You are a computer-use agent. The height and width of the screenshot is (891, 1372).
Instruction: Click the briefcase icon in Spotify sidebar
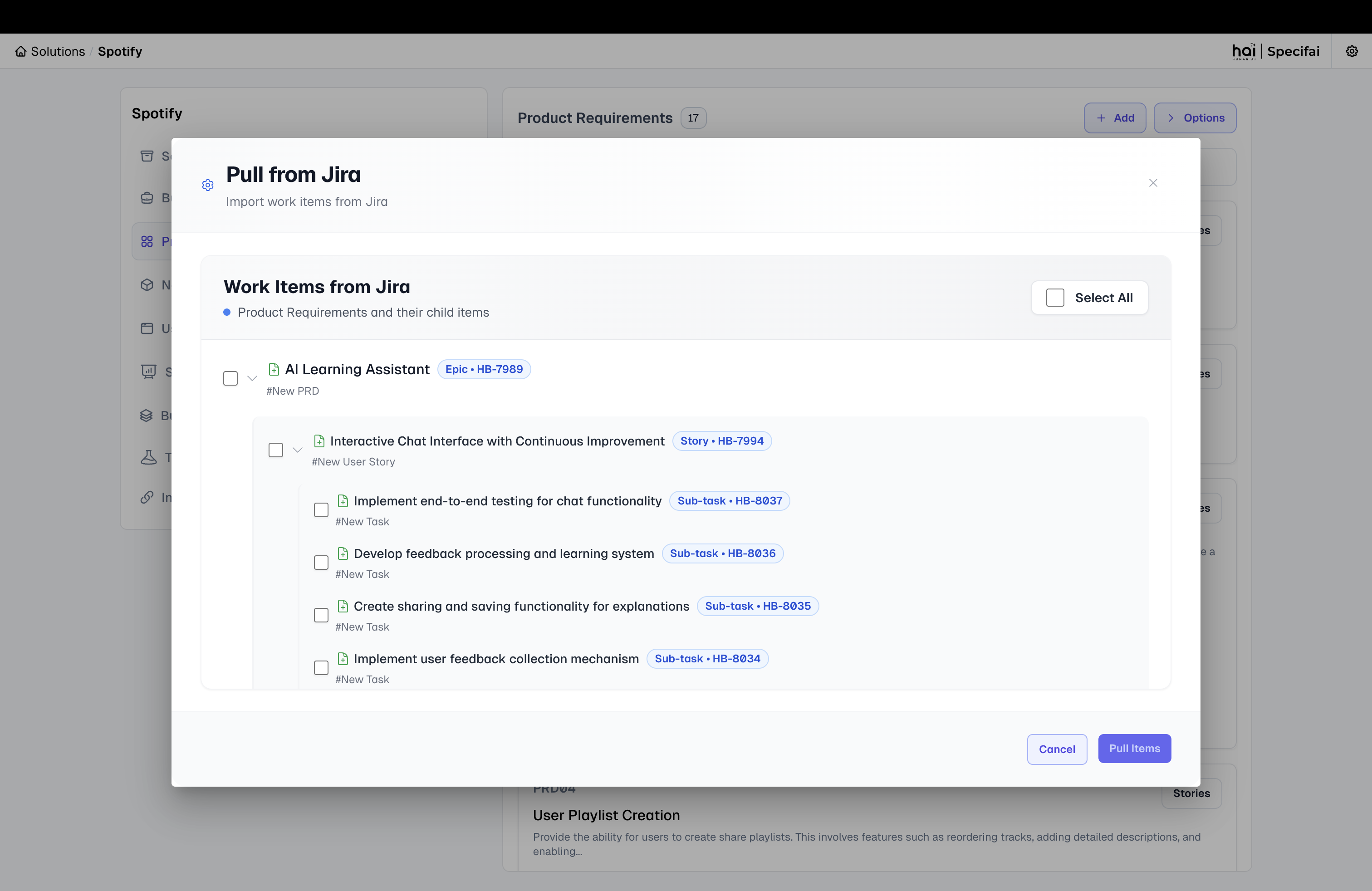tap(147, 198)
